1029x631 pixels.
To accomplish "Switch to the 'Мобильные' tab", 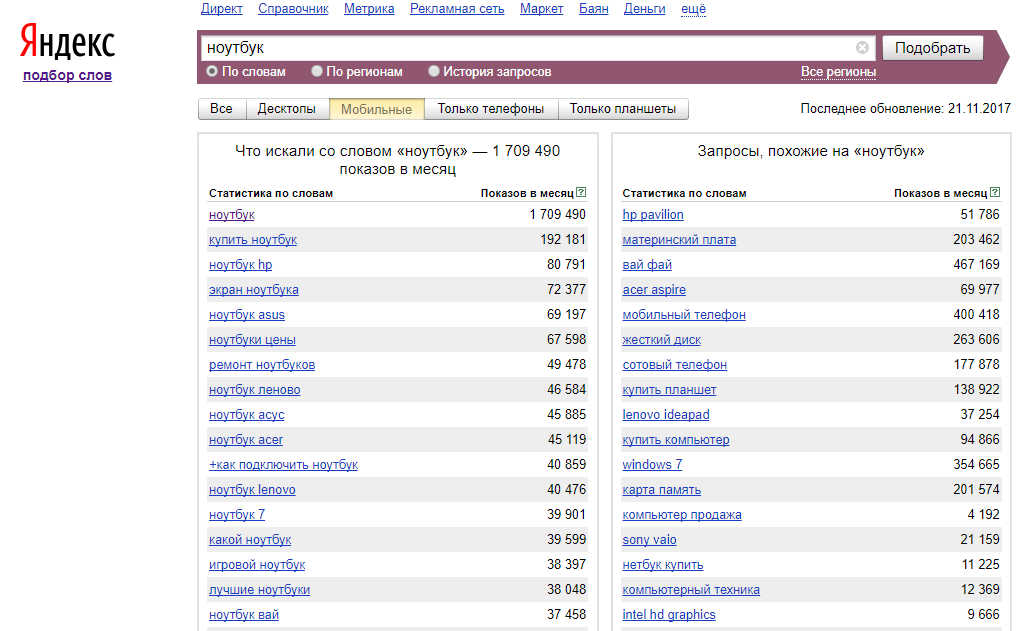I will pos(377,109).
